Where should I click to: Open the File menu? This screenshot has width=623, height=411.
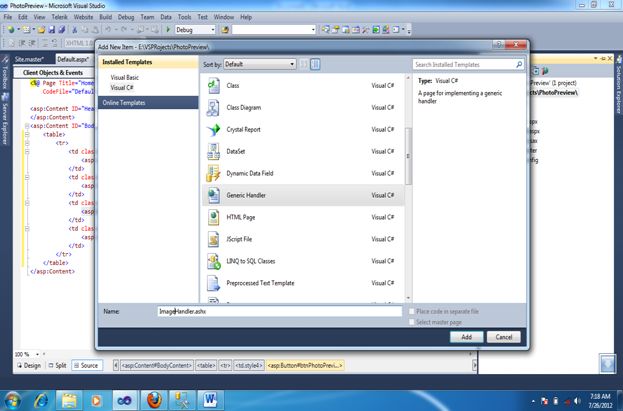pos(8,17)
